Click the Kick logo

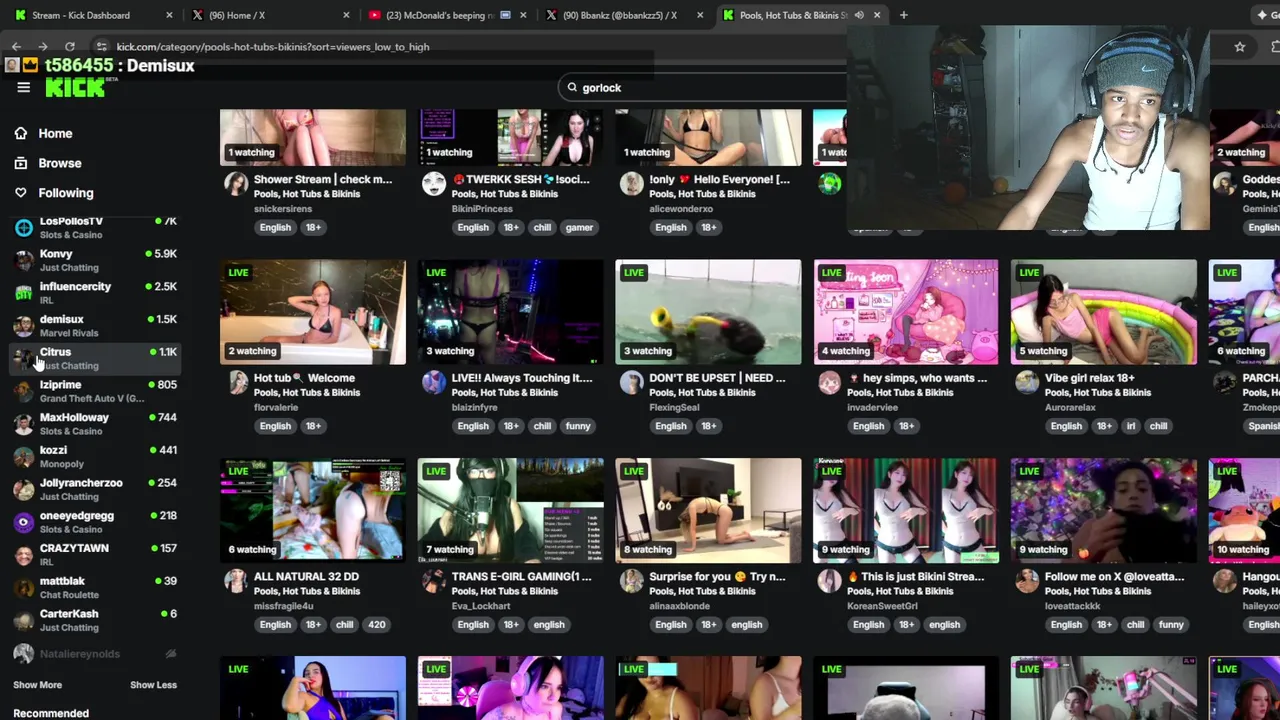pos(76,88)
